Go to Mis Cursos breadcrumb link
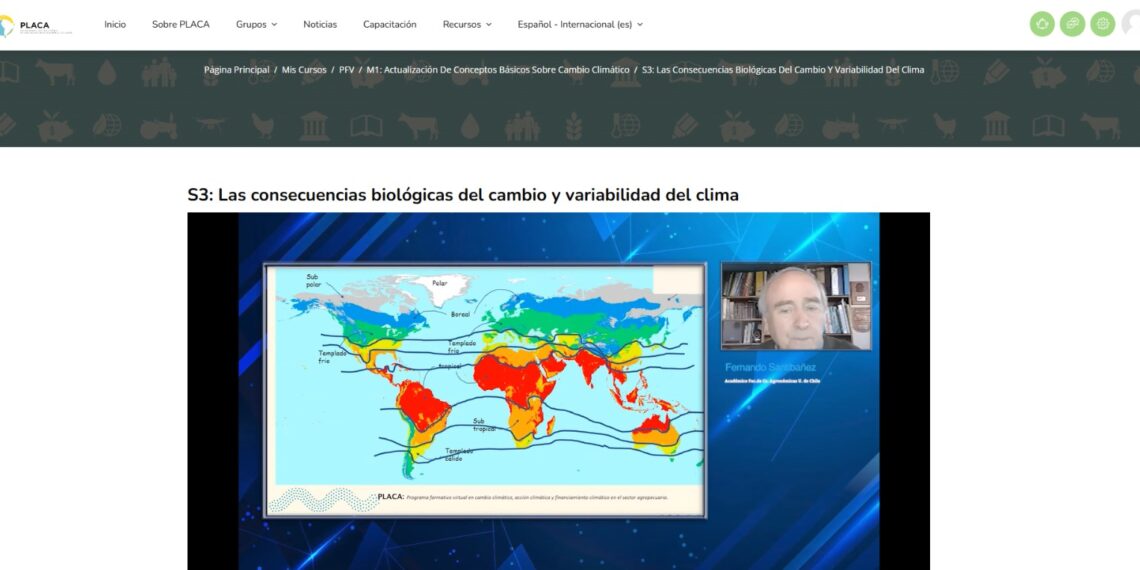The height and width of the screenshot is (570, 1140). (x=304, y=70)
